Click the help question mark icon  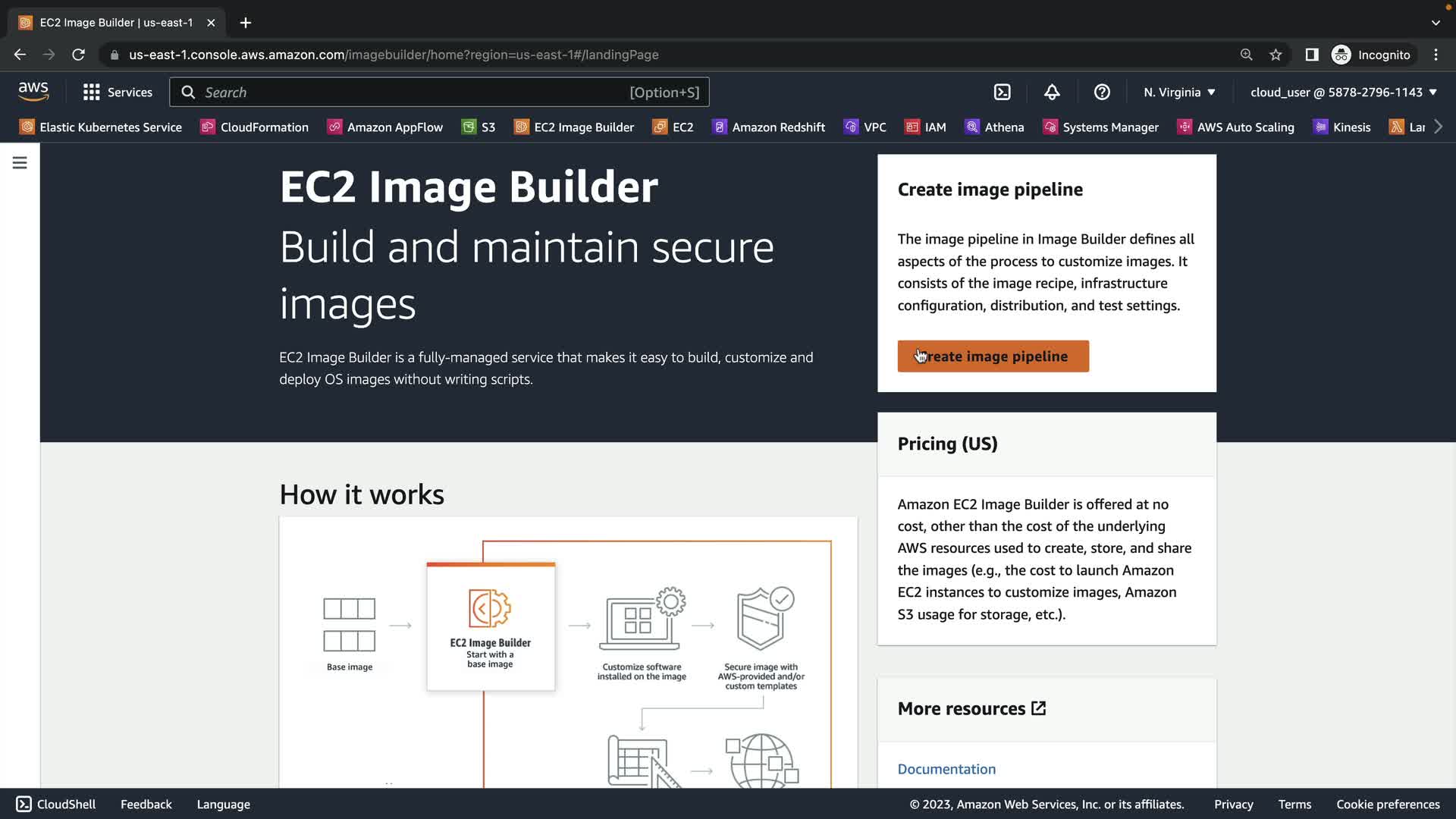pyautogui.click(x=1102, y=93)
